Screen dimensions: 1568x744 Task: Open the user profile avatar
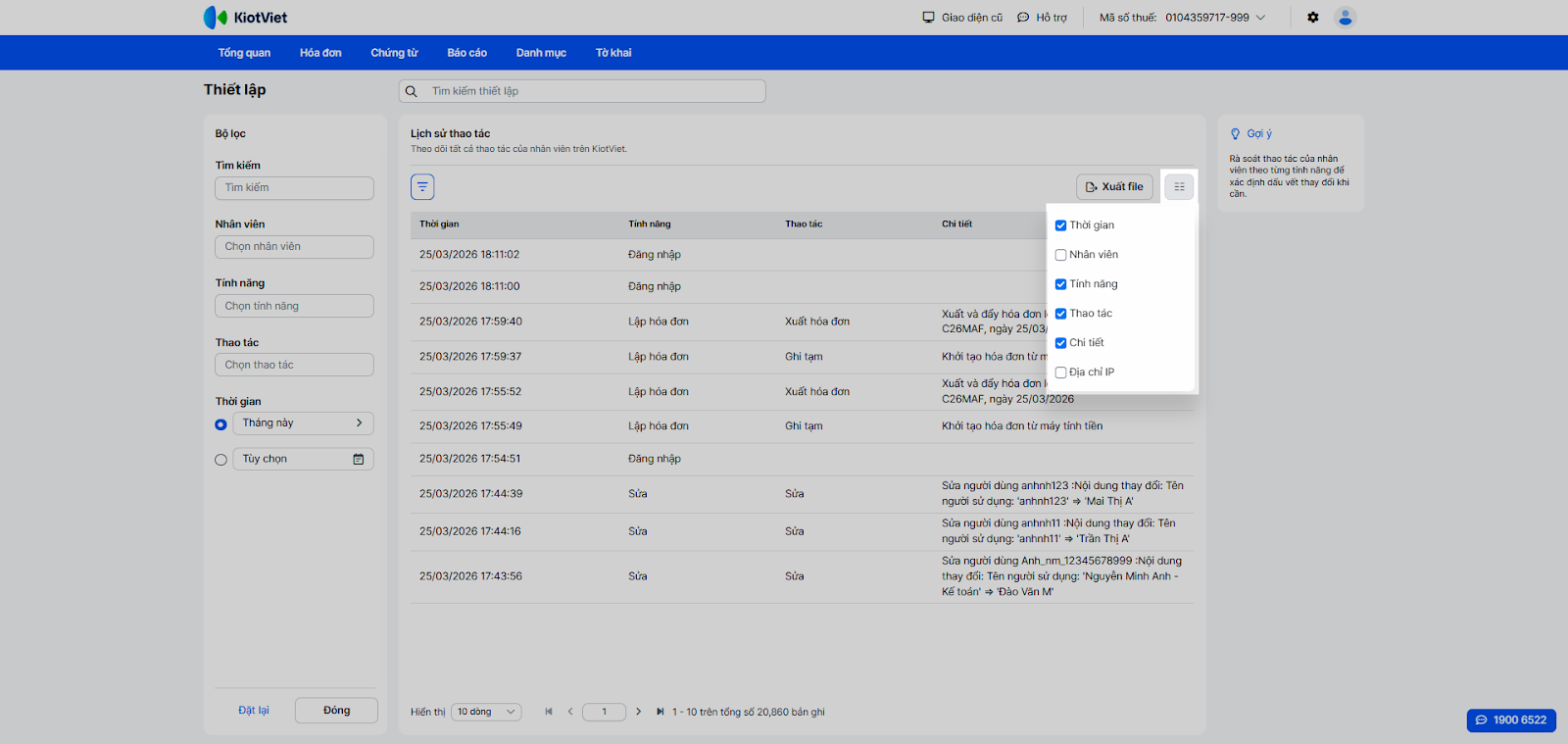coord(1346,18)
